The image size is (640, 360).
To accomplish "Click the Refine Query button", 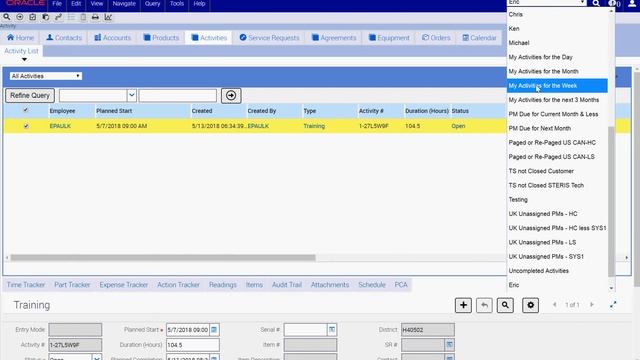I will (30, 96).
